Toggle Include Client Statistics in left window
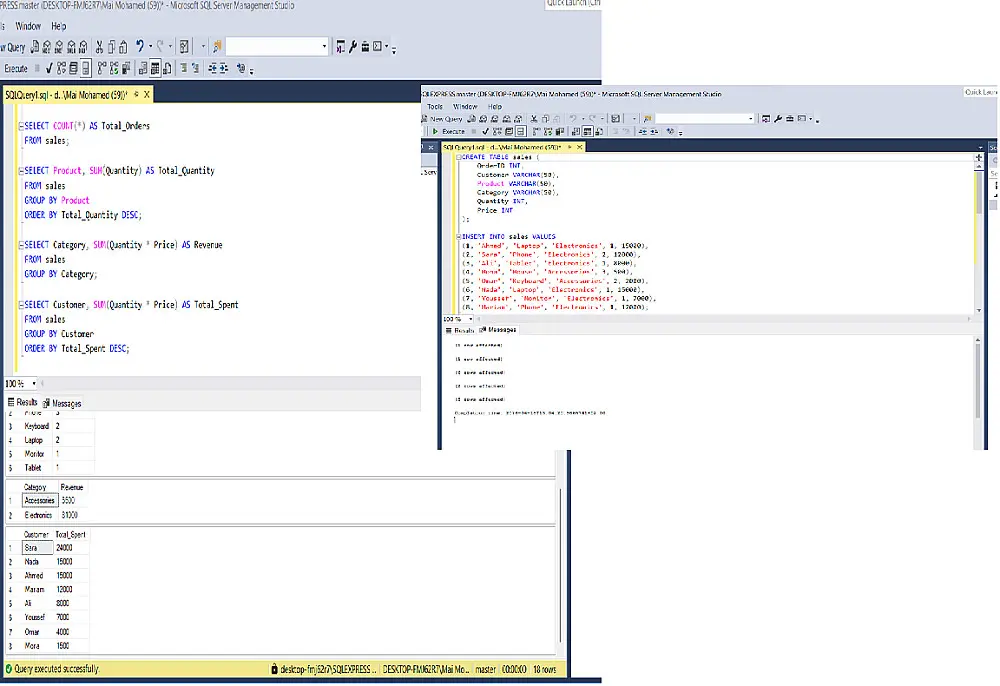1000x686 pixels. [x=126, y=68]
